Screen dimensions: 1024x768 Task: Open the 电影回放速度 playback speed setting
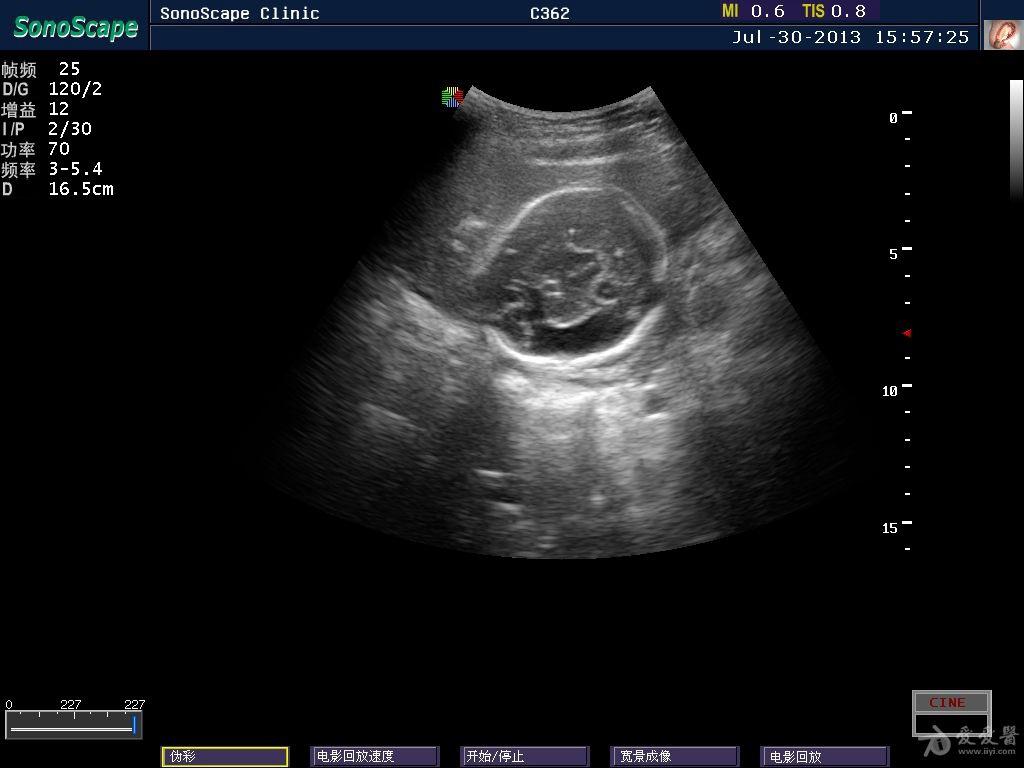tap(374, 757)
